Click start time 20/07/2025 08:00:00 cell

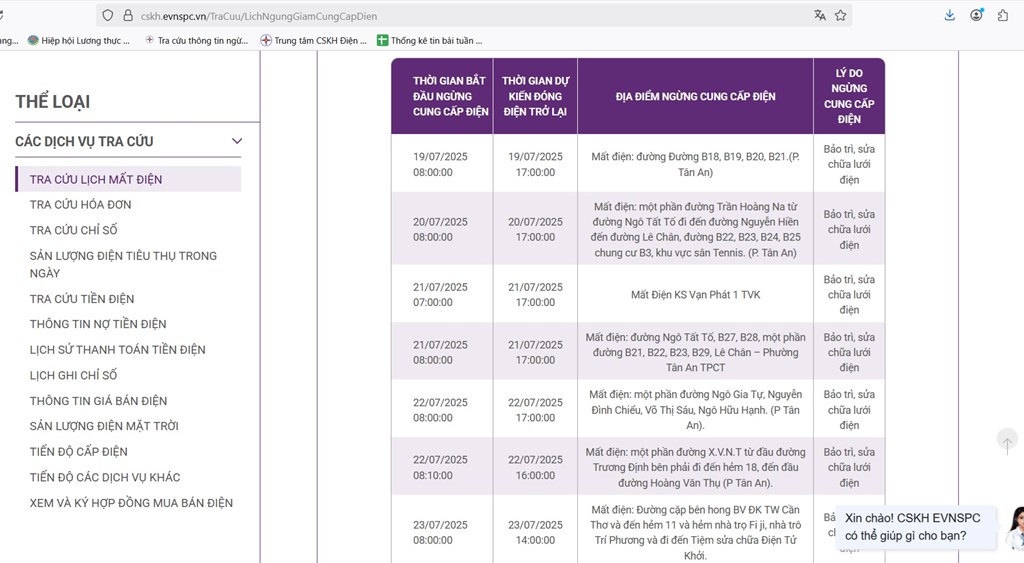tap(442, 229)
